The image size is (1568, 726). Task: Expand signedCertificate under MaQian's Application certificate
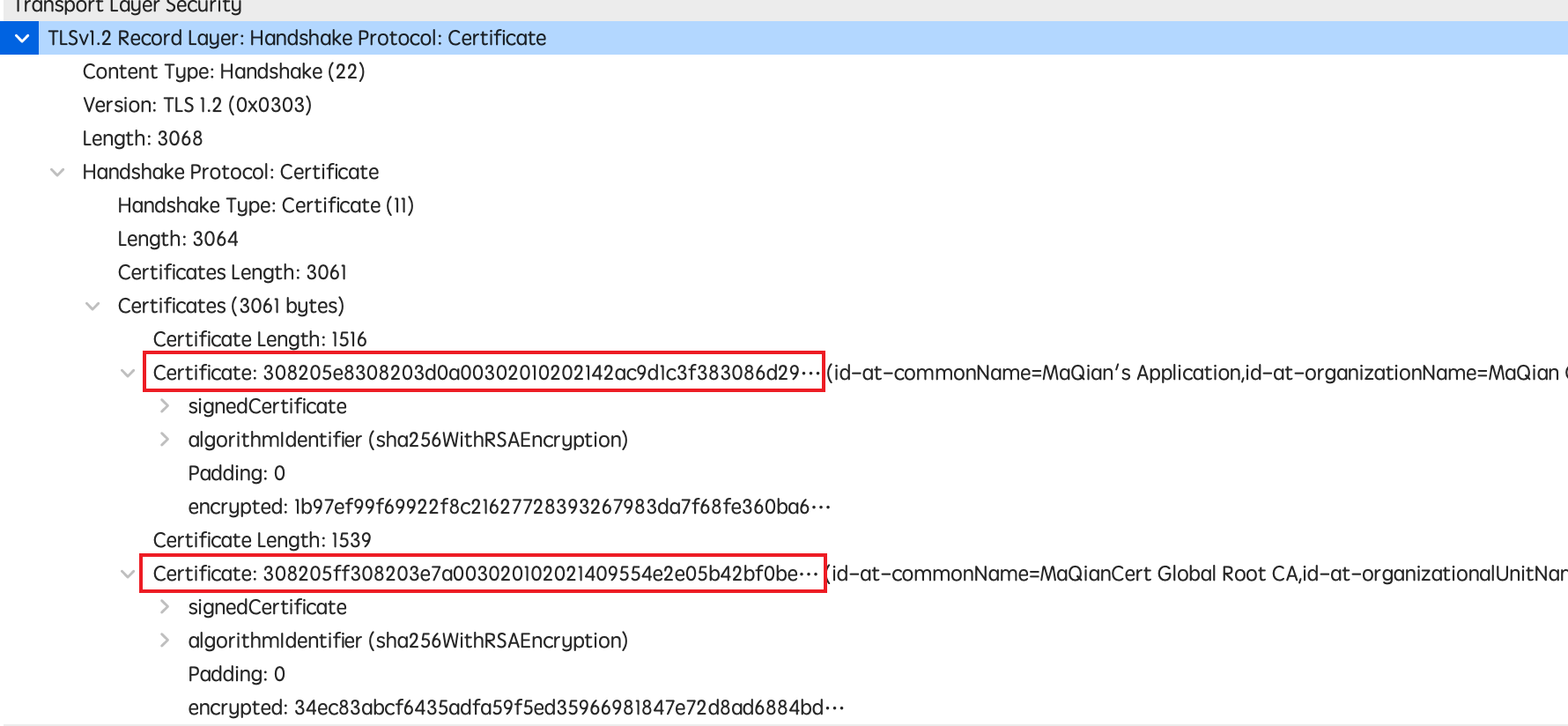pos(165,406)
